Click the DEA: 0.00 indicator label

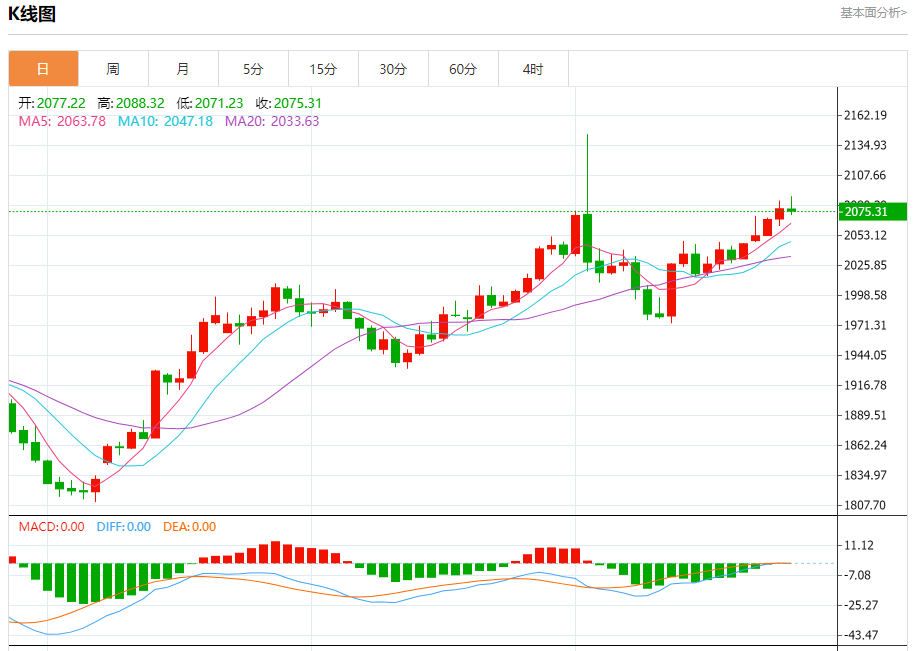(189, 527)
